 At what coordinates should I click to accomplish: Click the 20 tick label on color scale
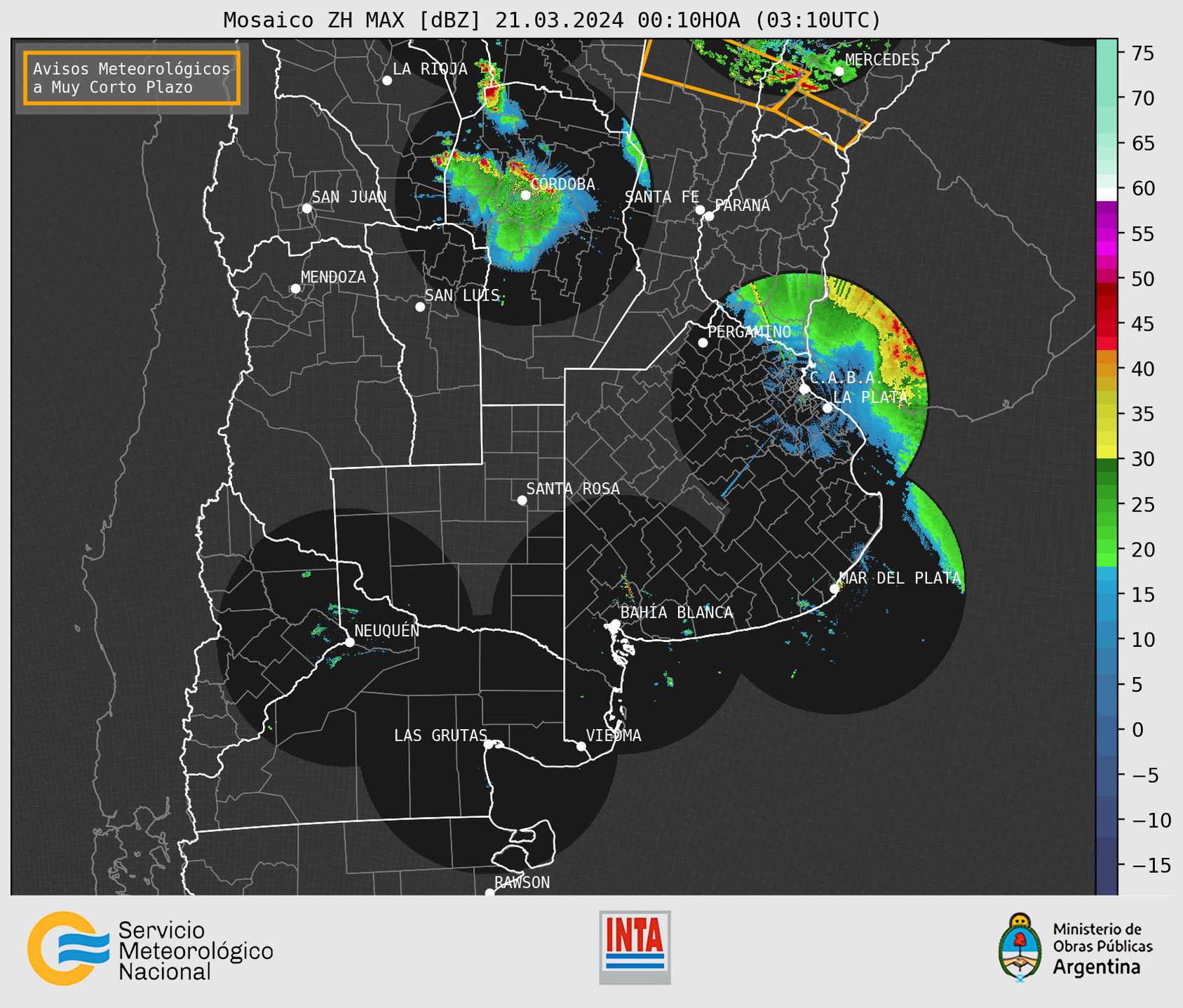click(x=1142, y=550)
